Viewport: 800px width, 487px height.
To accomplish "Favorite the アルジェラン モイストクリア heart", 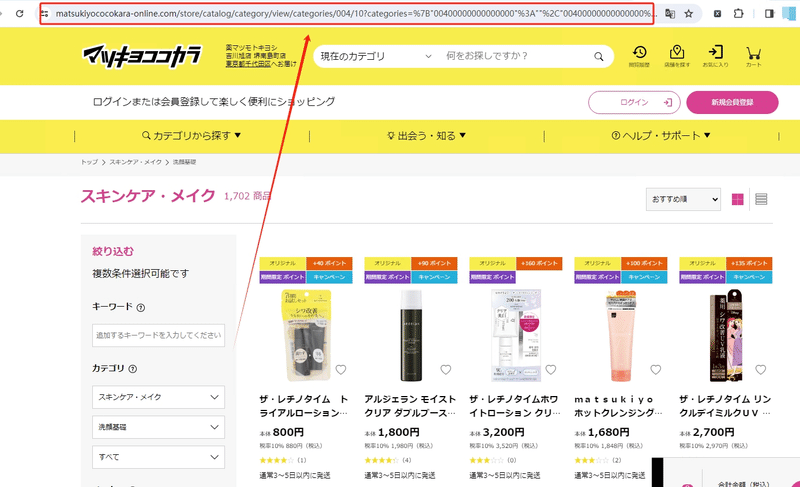I will click(x=446, y=370).
